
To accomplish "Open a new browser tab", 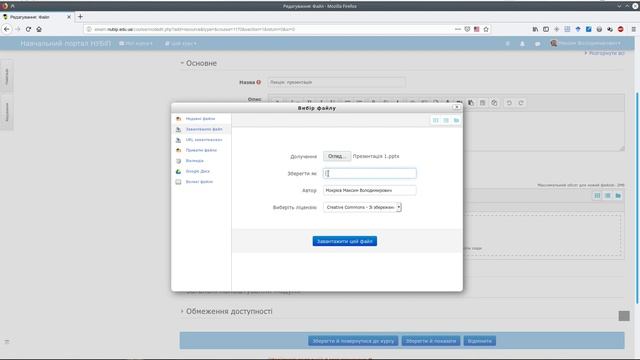I will point(80,17).
